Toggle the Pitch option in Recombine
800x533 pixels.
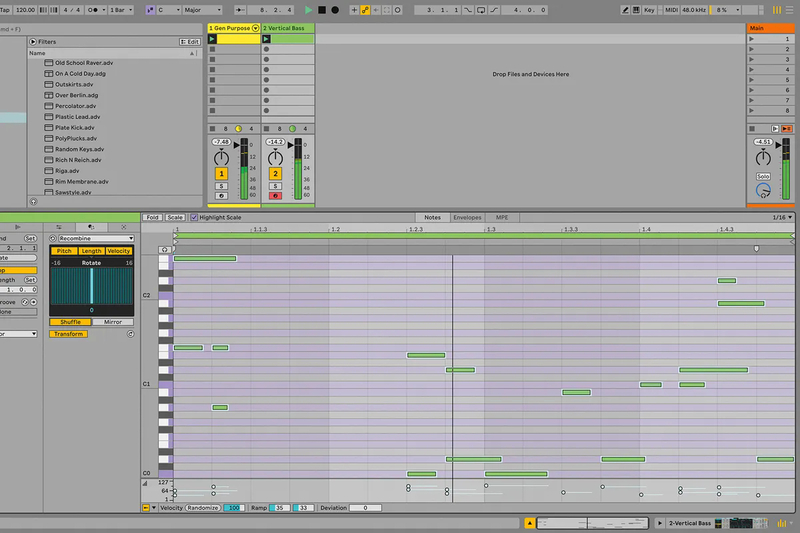pos(64,251)
